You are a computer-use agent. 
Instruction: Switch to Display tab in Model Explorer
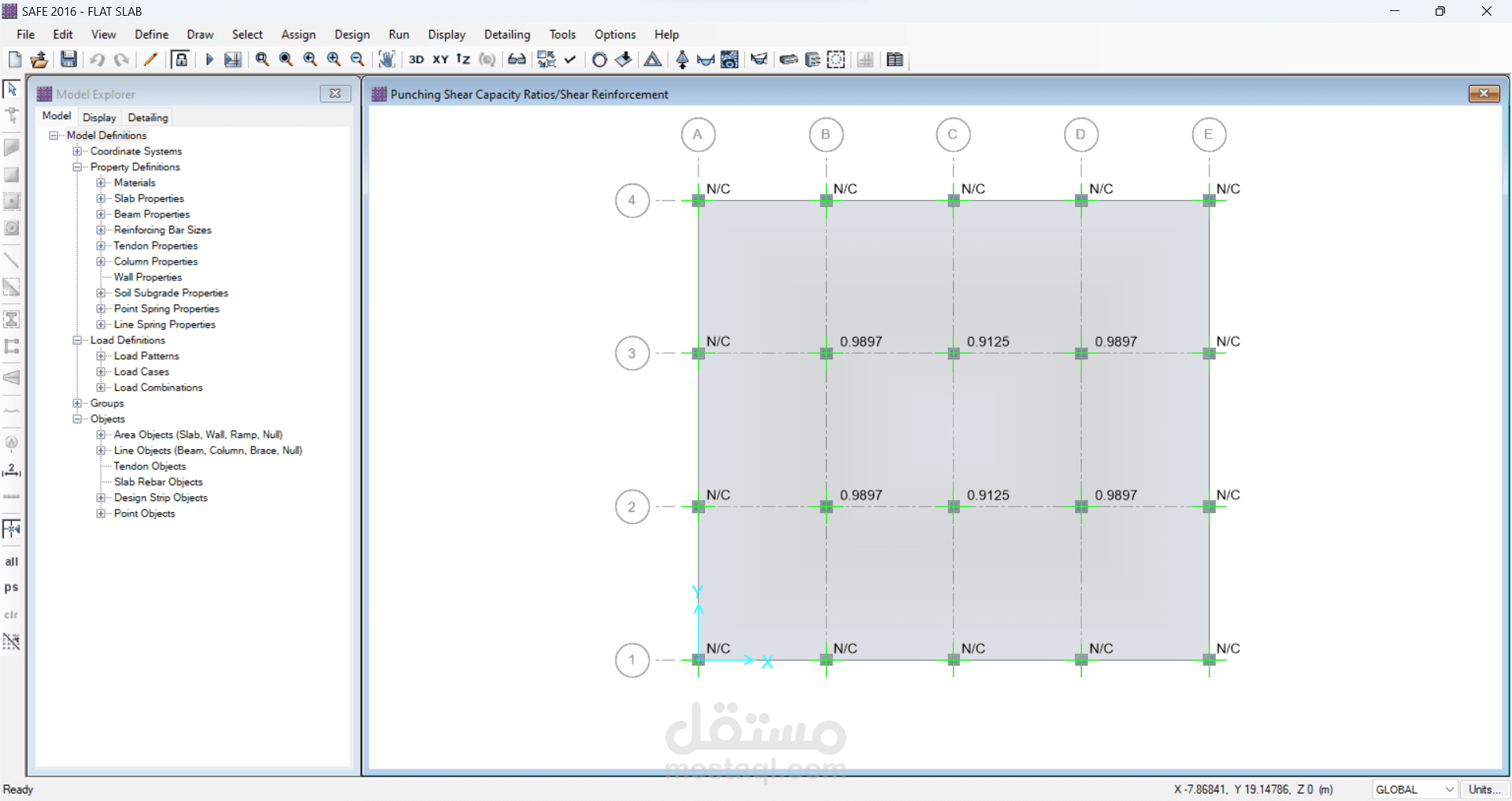(x=99, y=117)
